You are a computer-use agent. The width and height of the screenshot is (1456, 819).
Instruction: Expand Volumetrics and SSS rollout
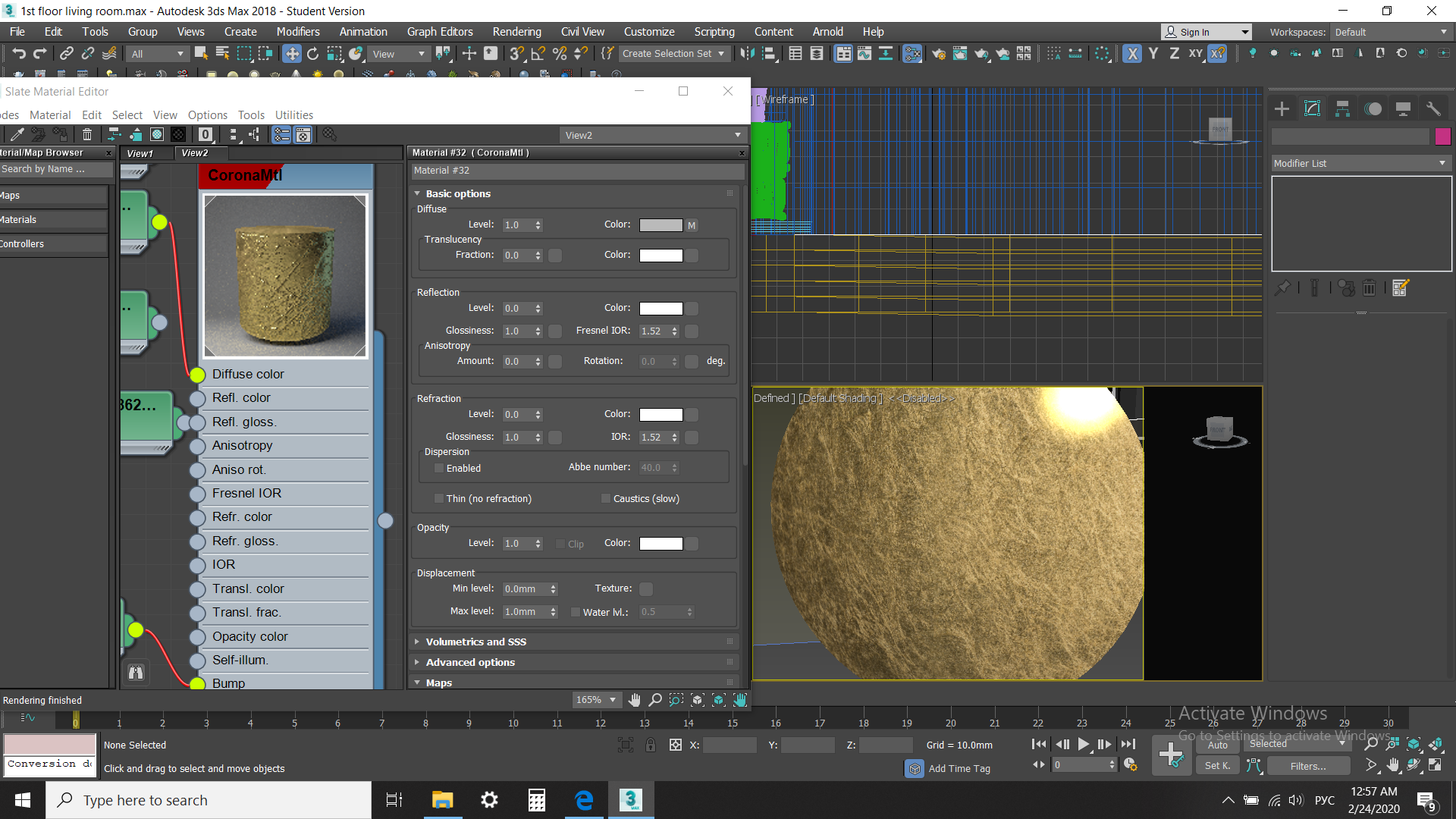(573, 642)
